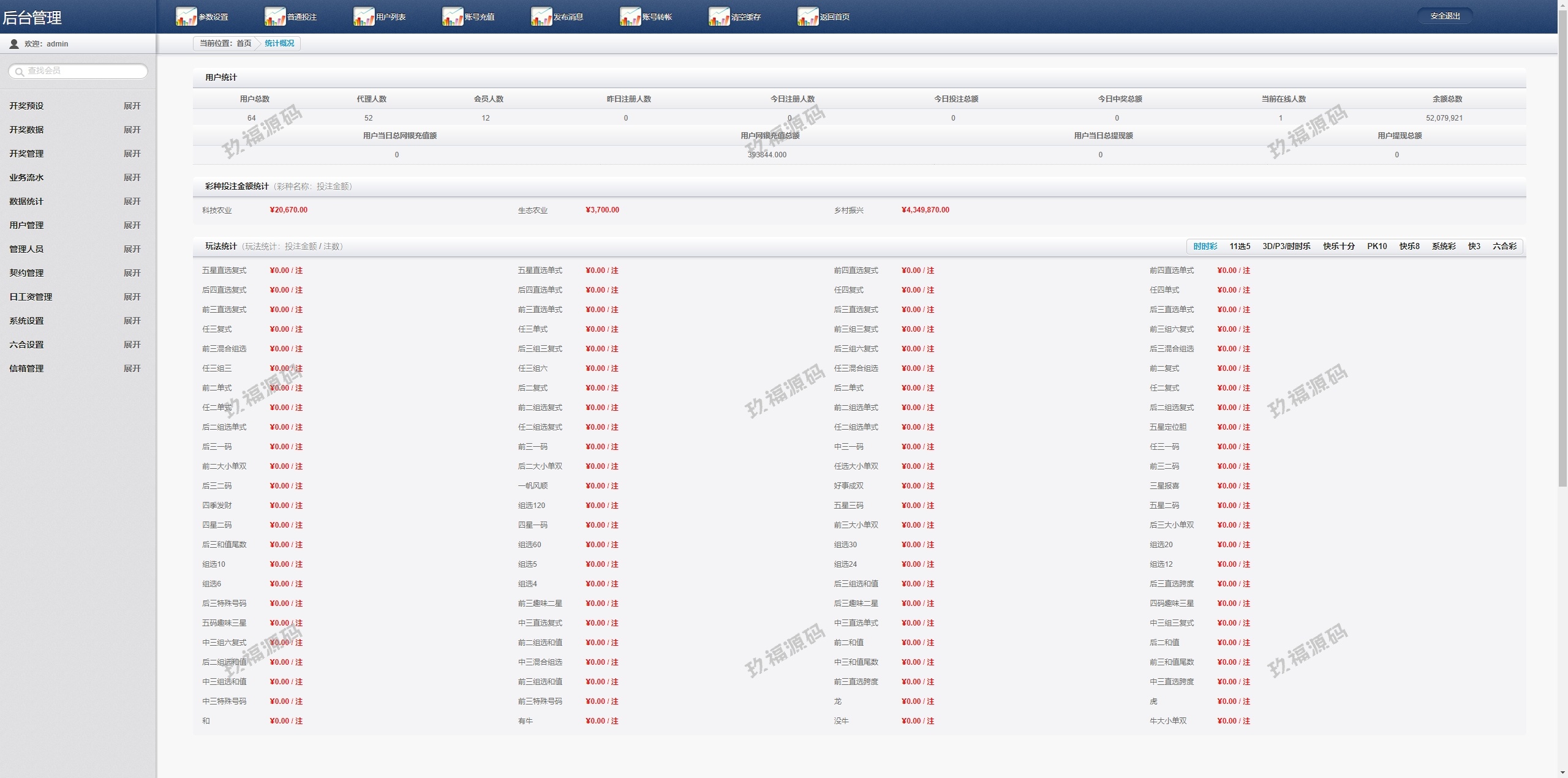Select the PK10 tab
Screen dimensions: 1568x778
click(1376, 246)
